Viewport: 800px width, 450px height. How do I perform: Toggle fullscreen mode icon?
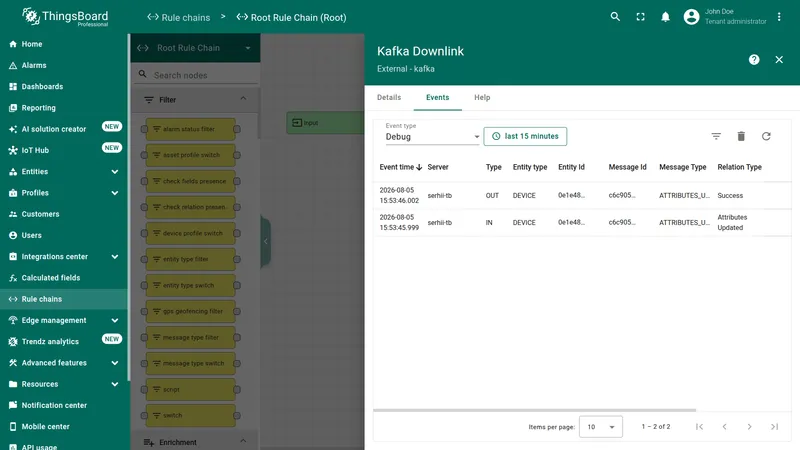(x=640, y=17)
